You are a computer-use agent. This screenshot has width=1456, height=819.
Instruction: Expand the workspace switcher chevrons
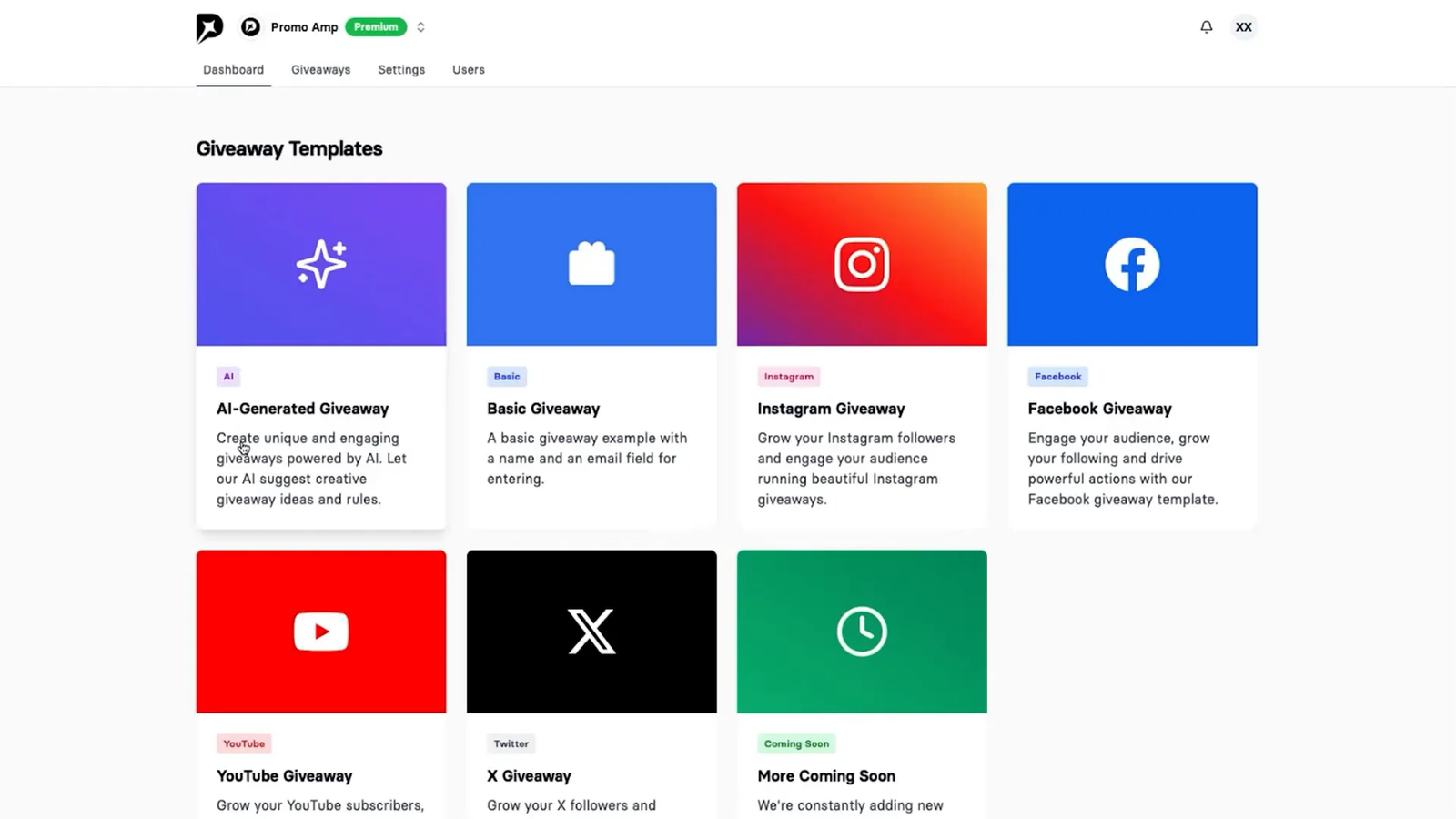click(420, 27)
